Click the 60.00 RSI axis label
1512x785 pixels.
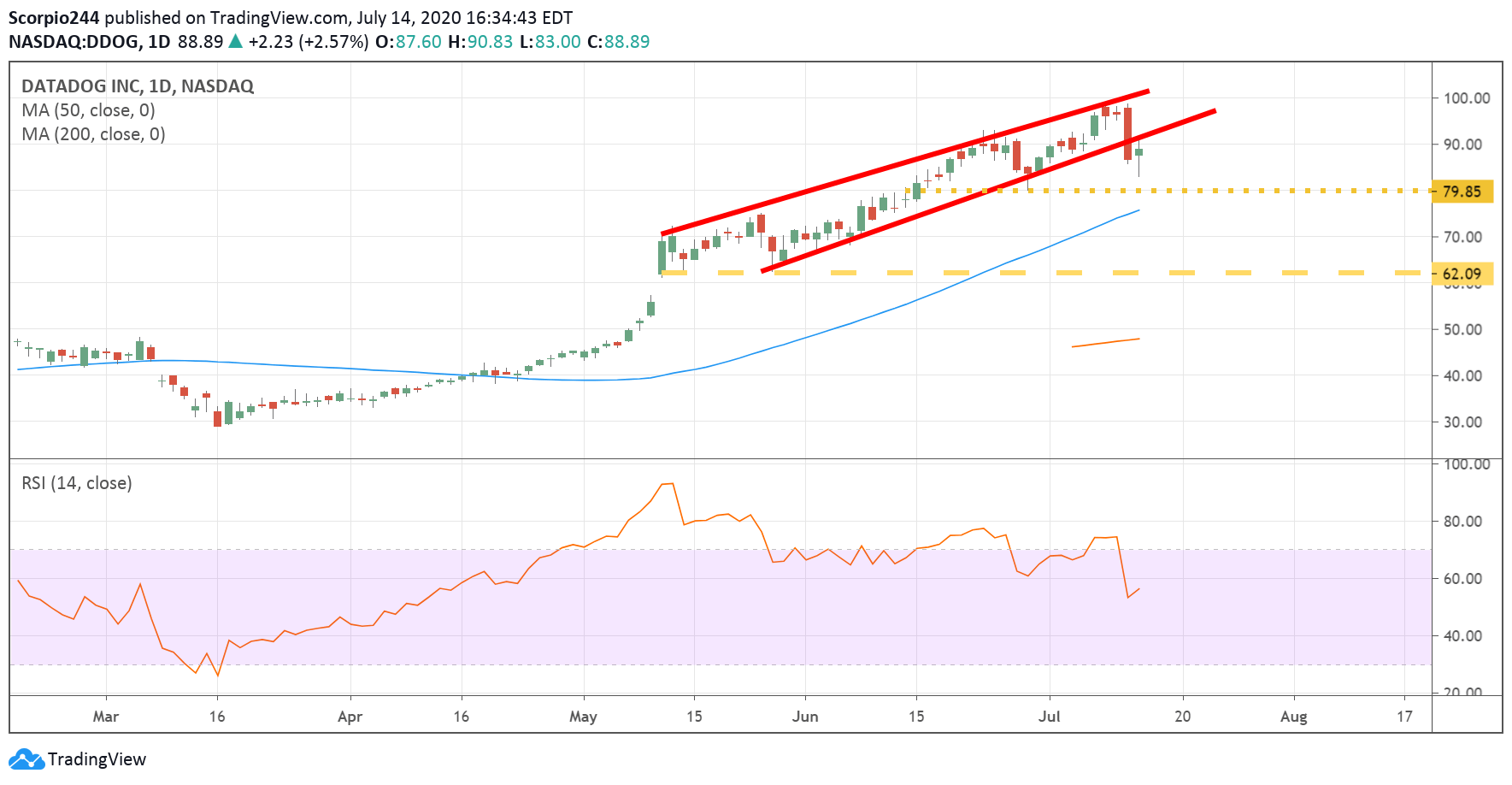pos(1462,578)
